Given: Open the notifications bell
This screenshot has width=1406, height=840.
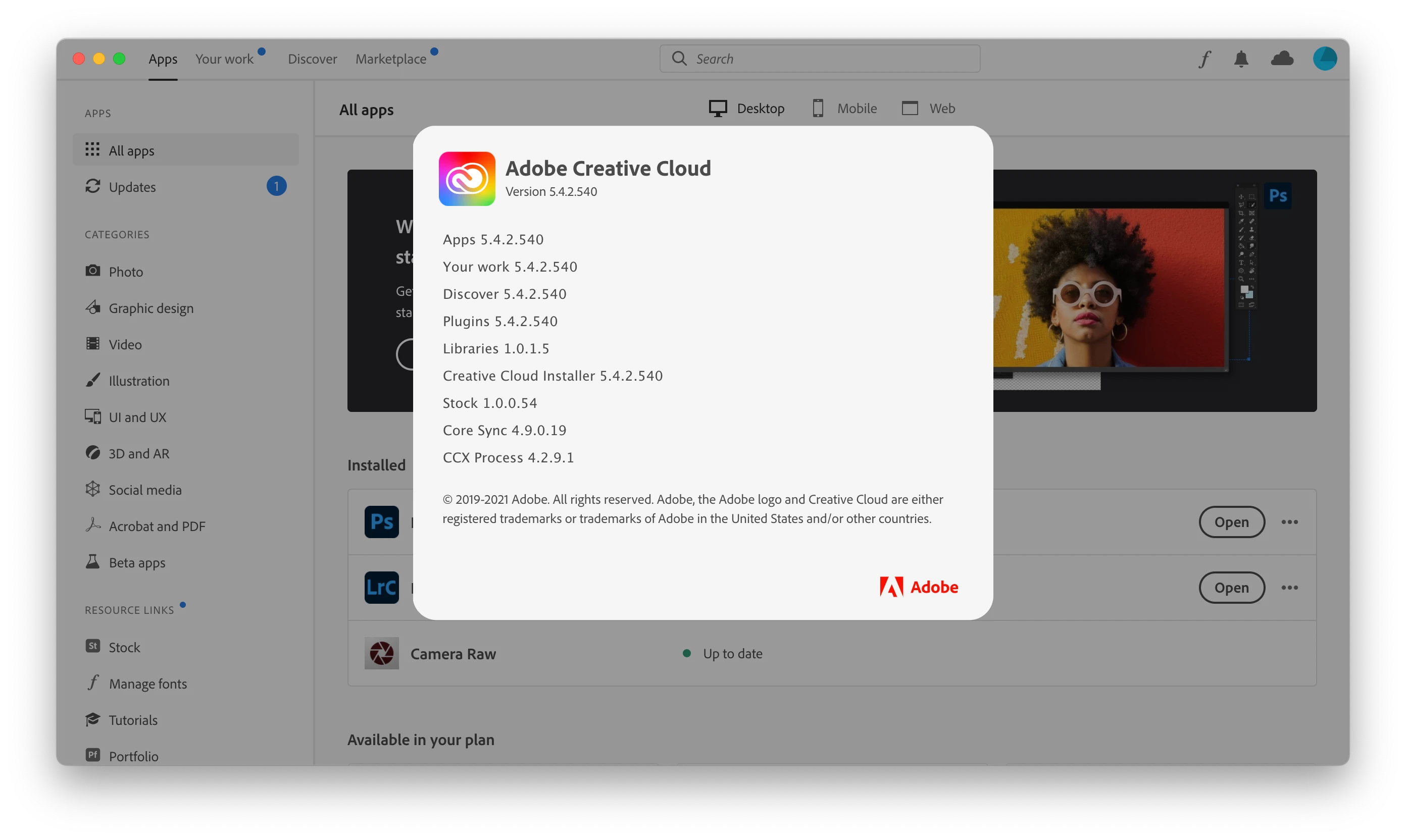Looking at the screenshot, I should 1241,59.
